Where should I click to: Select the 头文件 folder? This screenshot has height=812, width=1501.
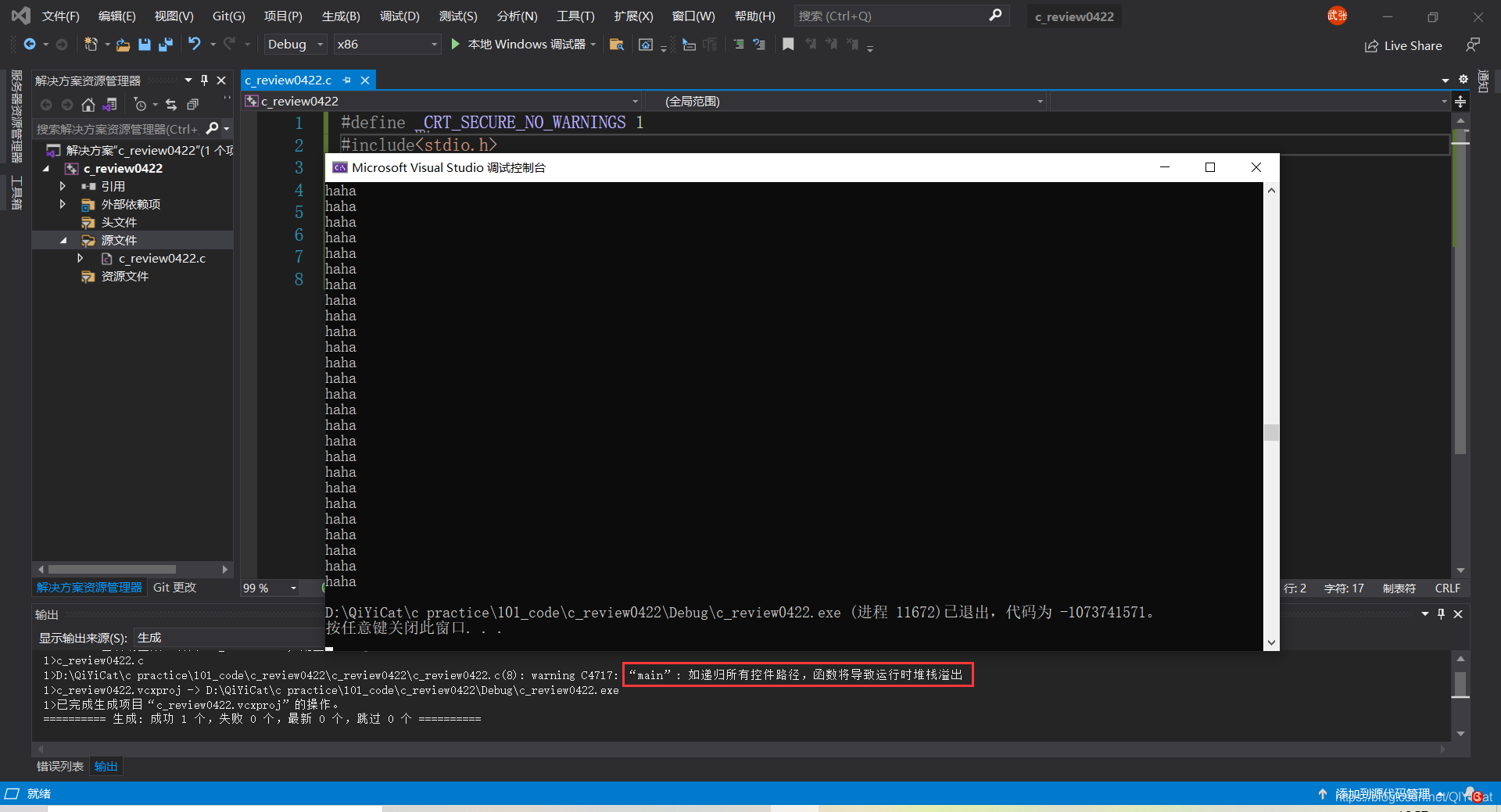(119, 222)
